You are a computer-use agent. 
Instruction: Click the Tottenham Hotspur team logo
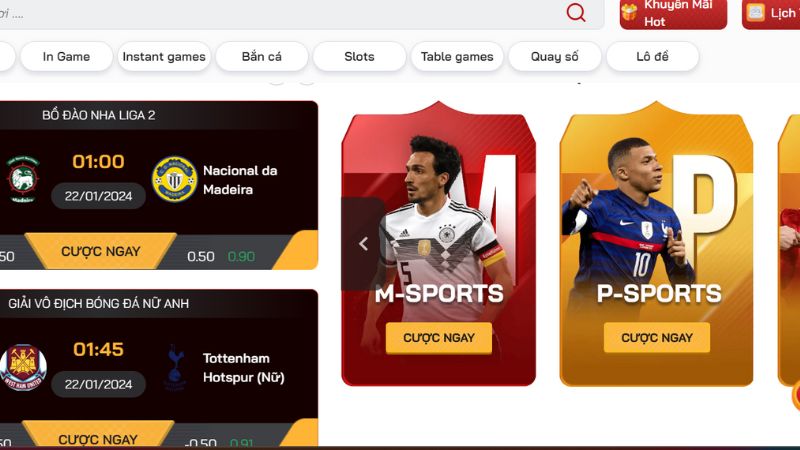(x=175, y=368)
